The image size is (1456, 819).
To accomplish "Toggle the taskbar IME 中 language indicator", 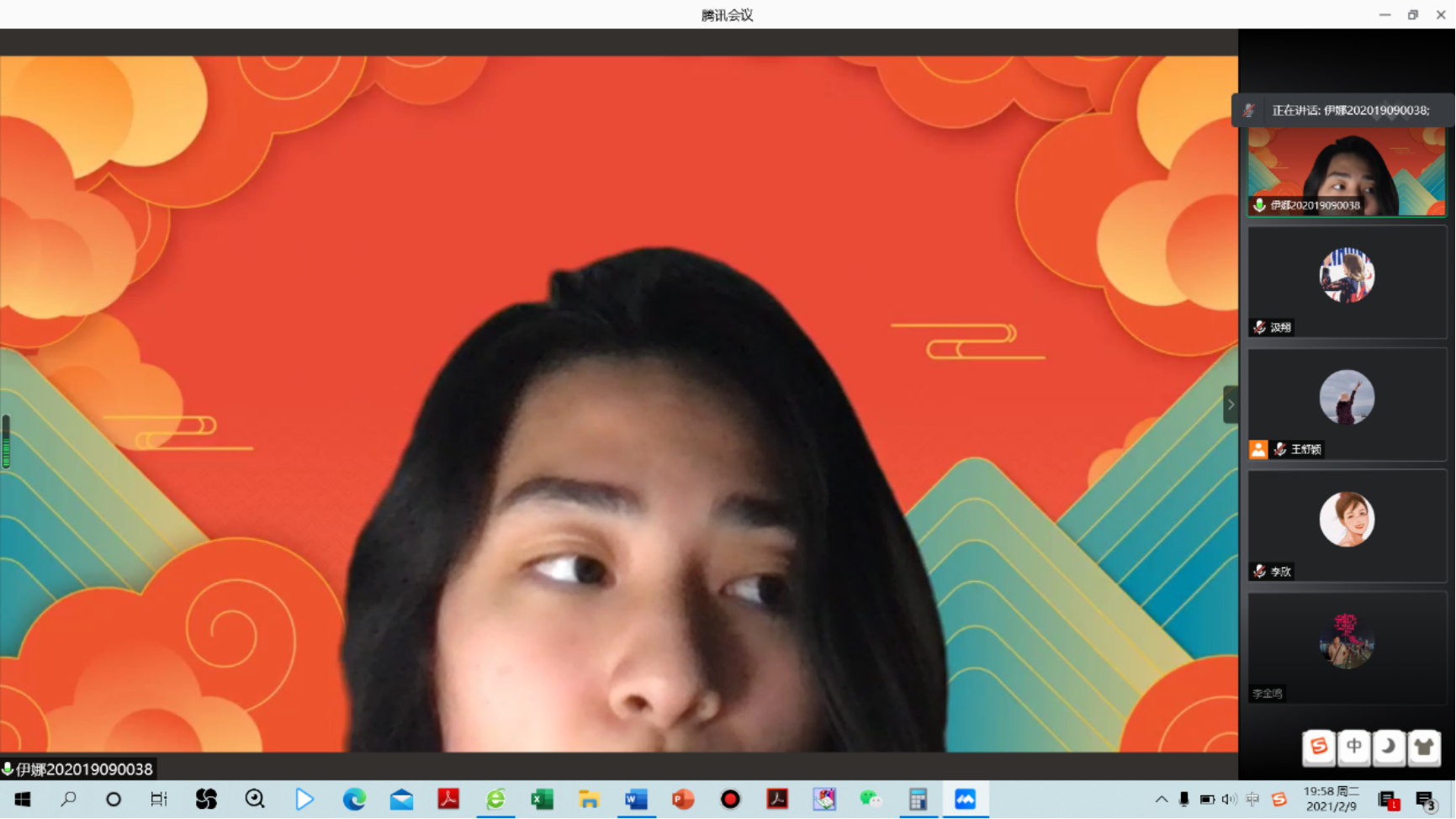I will click(1252, 799).
